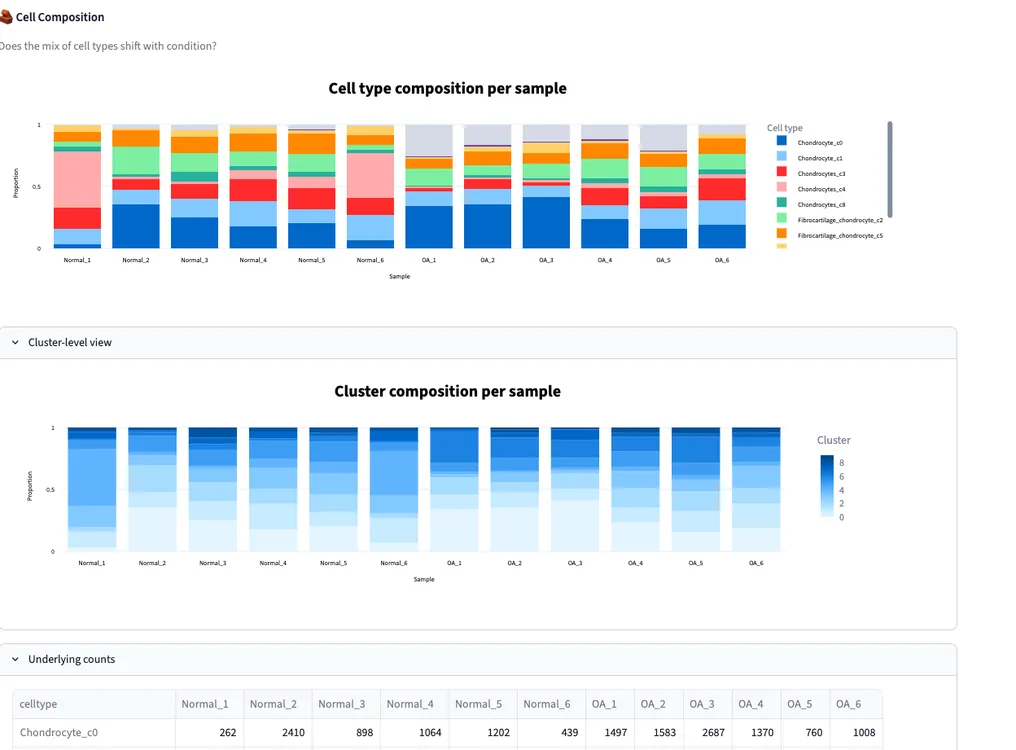Click the Cluster color scale bar
This screenshot has height=750, width=1016.
coord(827,486)
